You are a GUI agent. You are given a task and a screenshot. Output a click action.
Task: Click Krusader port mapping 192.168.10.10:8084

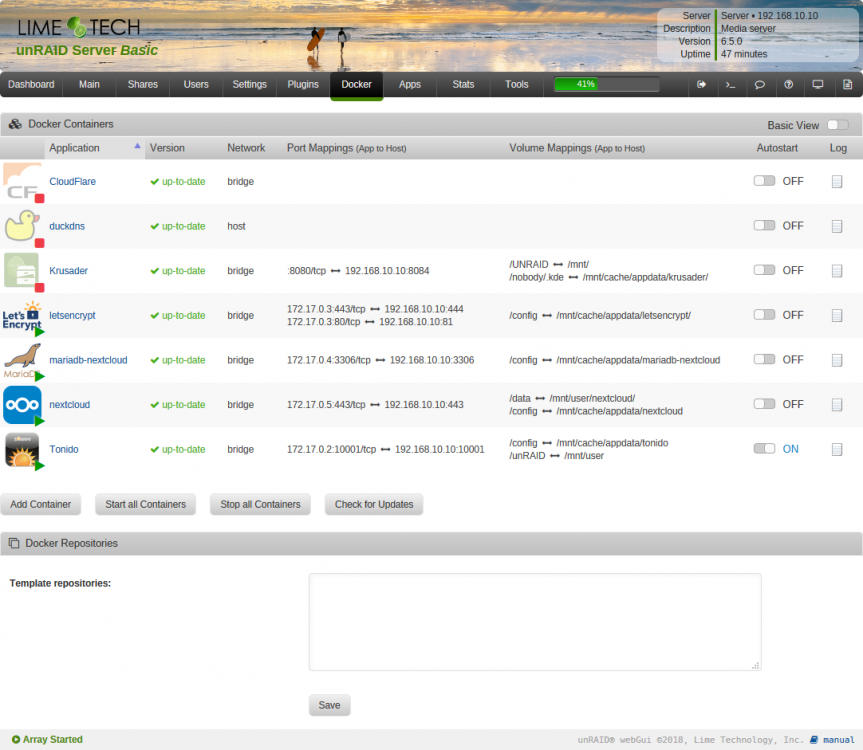click(387, 271)
